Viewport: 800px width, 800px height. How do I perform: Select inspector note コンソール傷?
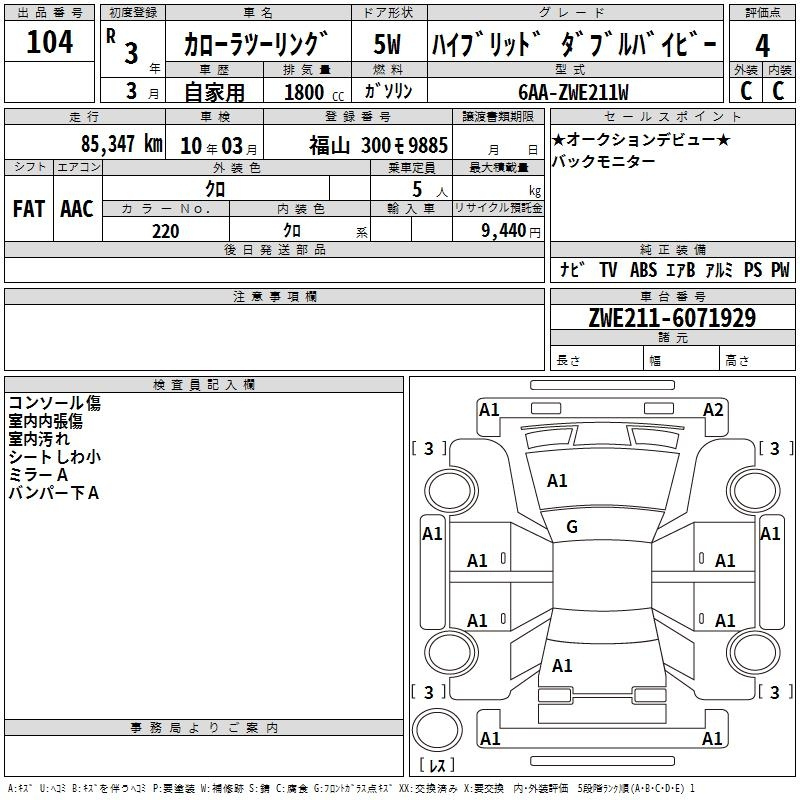55,403
